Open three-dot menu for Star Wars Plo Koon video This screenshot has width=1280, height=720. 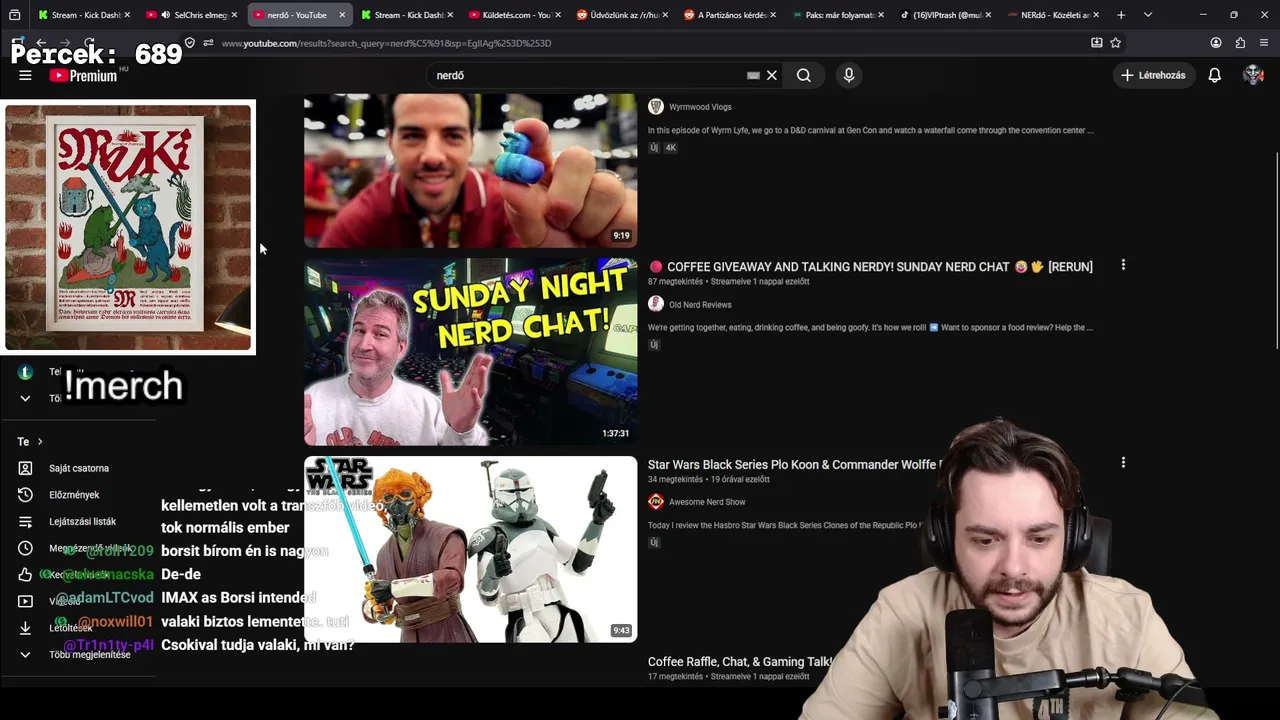coord(1123,463)
